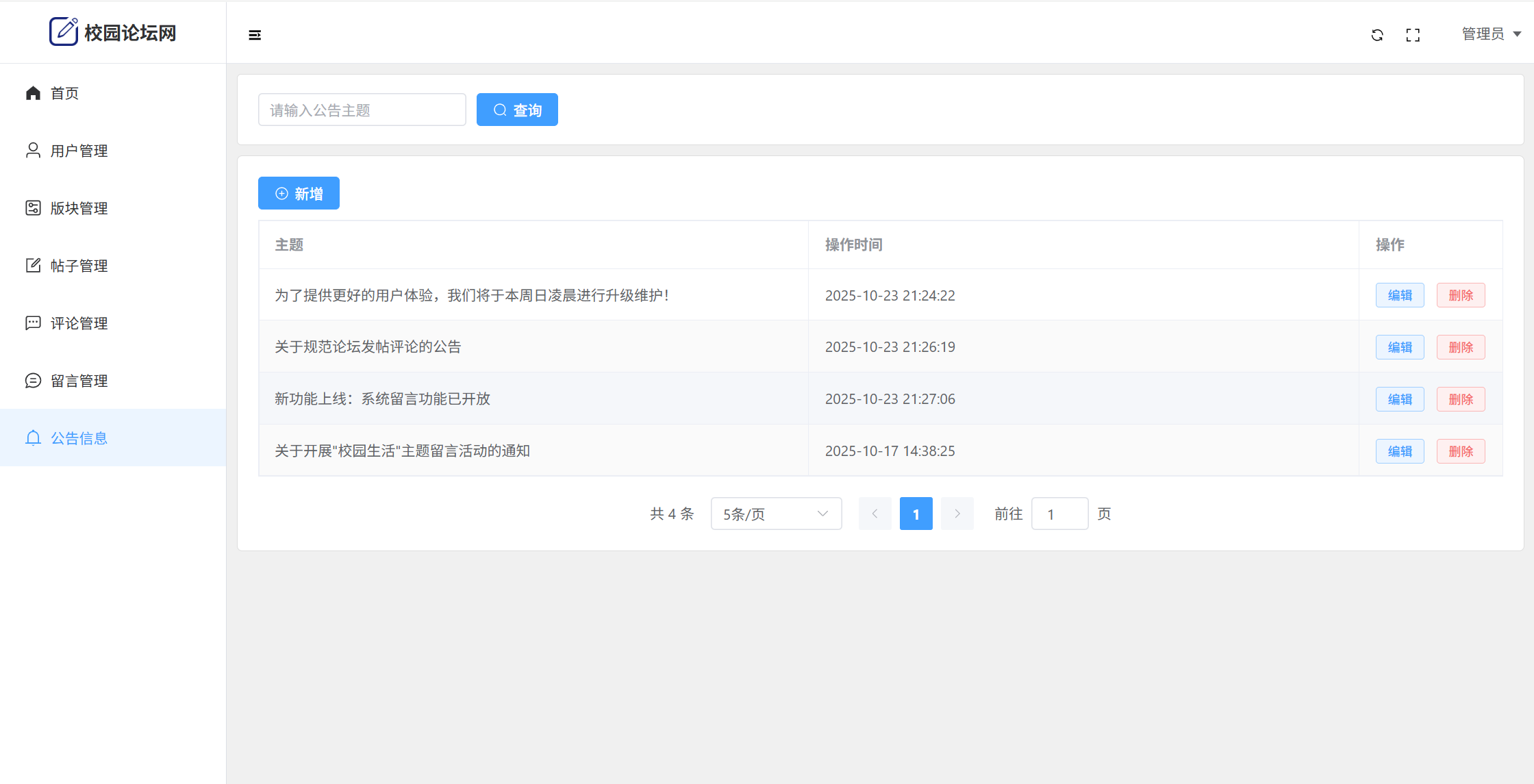Click the 评论管理 comment icon
Viewport: 1534px width, 784px height.
coord(33,323)
